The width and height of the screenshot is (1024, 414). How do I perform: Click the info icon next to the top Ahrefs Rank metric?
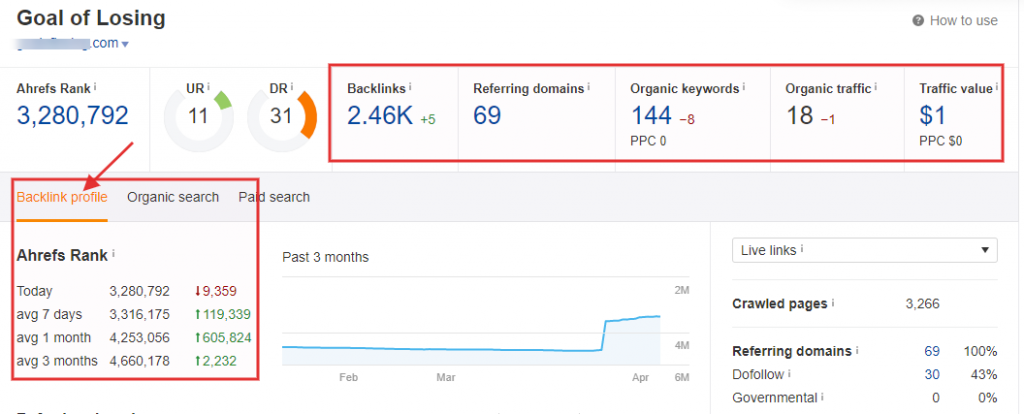tap(95, 86)
